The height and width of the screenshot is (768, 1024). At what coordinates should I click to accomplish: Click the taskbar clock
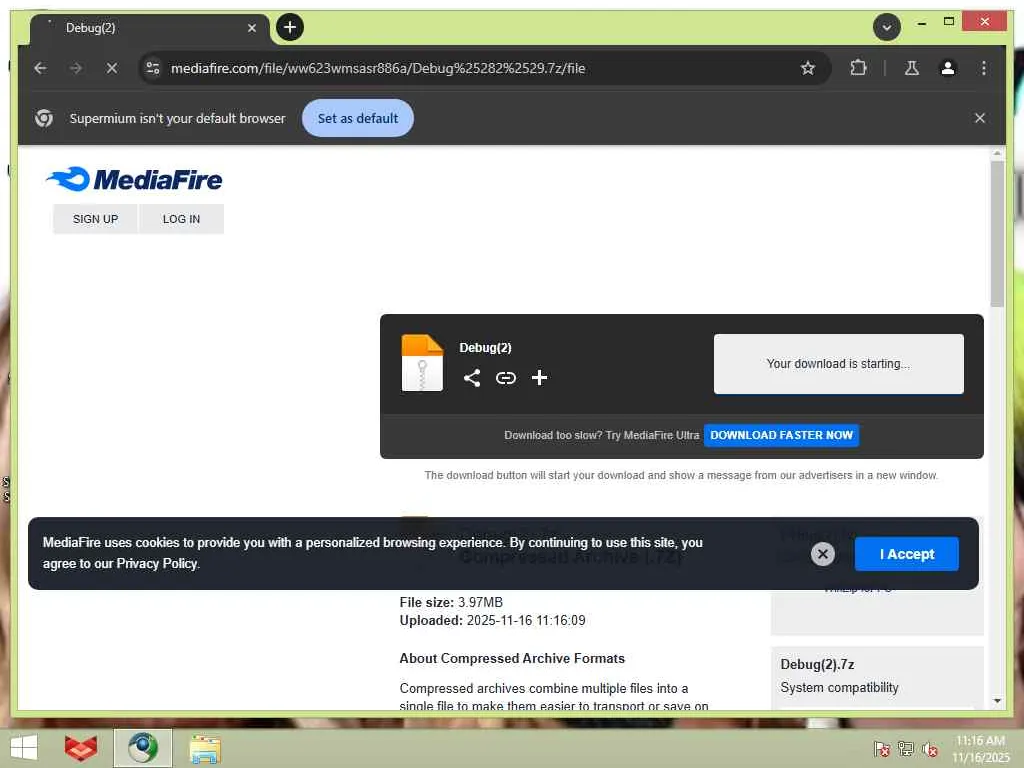[981, 749]
